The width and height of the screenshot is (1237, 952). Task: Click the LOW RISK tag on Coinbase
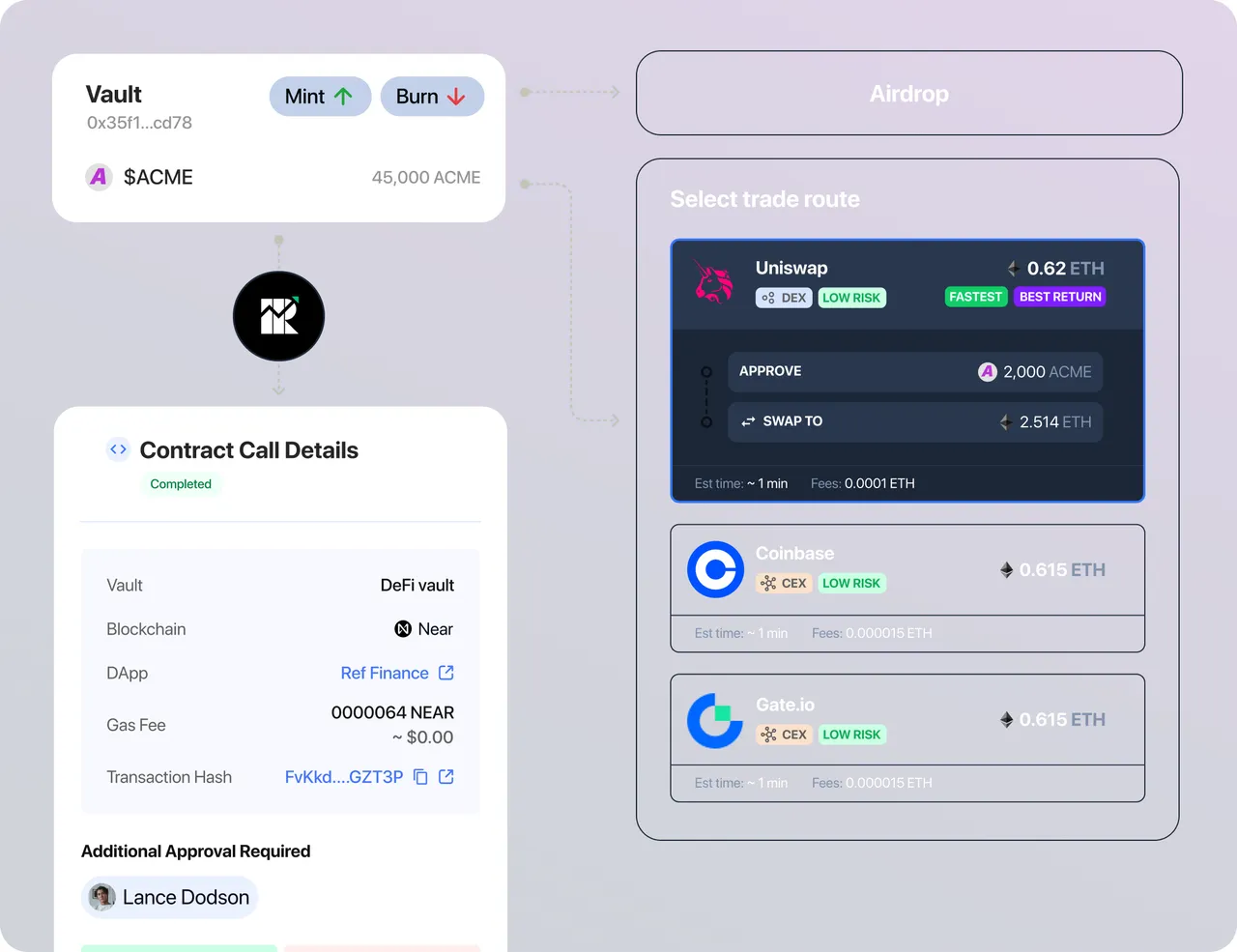(851, 584)
